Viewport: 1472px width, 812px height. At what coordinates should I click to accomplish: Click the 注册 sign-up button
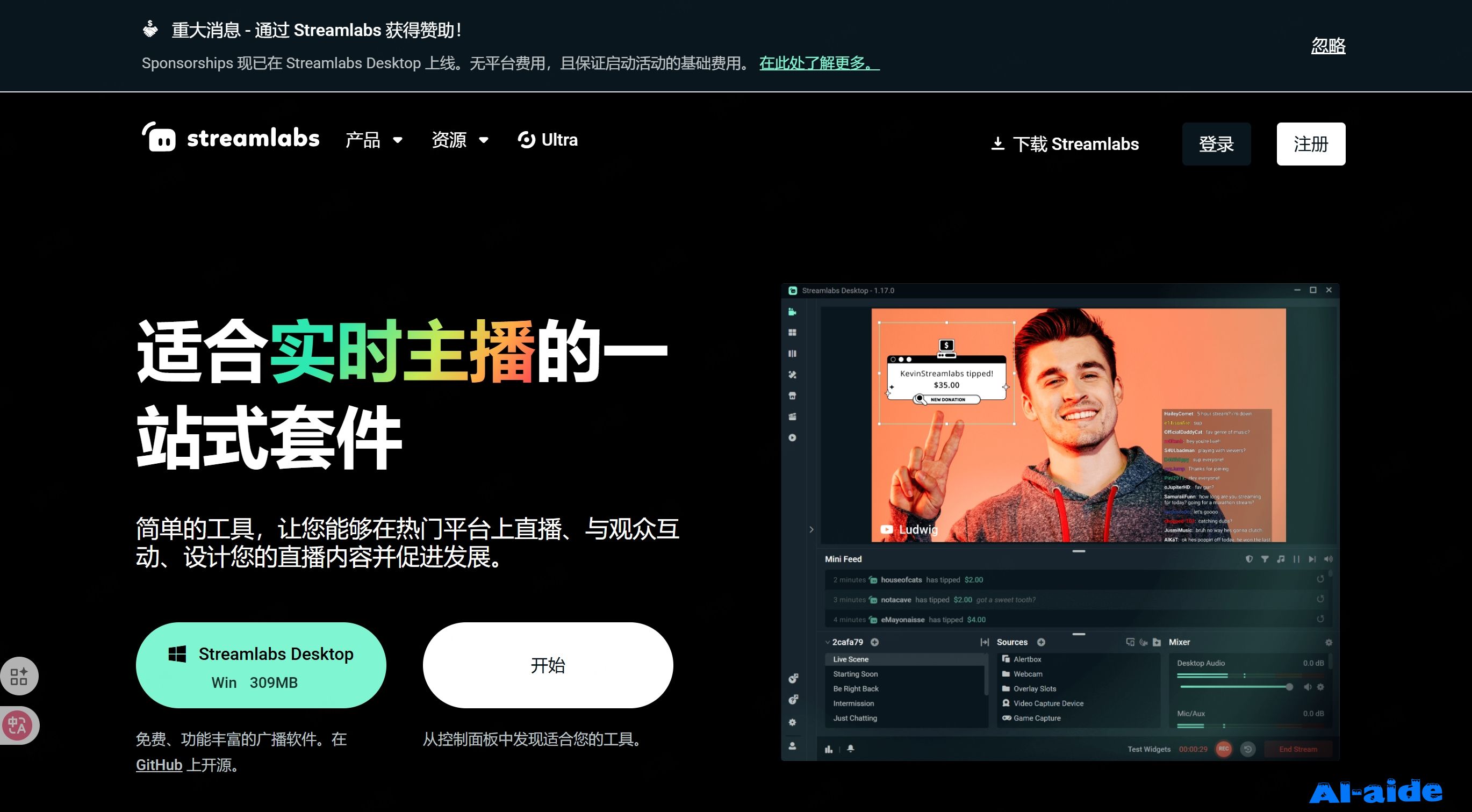(x=1311, y=144)
